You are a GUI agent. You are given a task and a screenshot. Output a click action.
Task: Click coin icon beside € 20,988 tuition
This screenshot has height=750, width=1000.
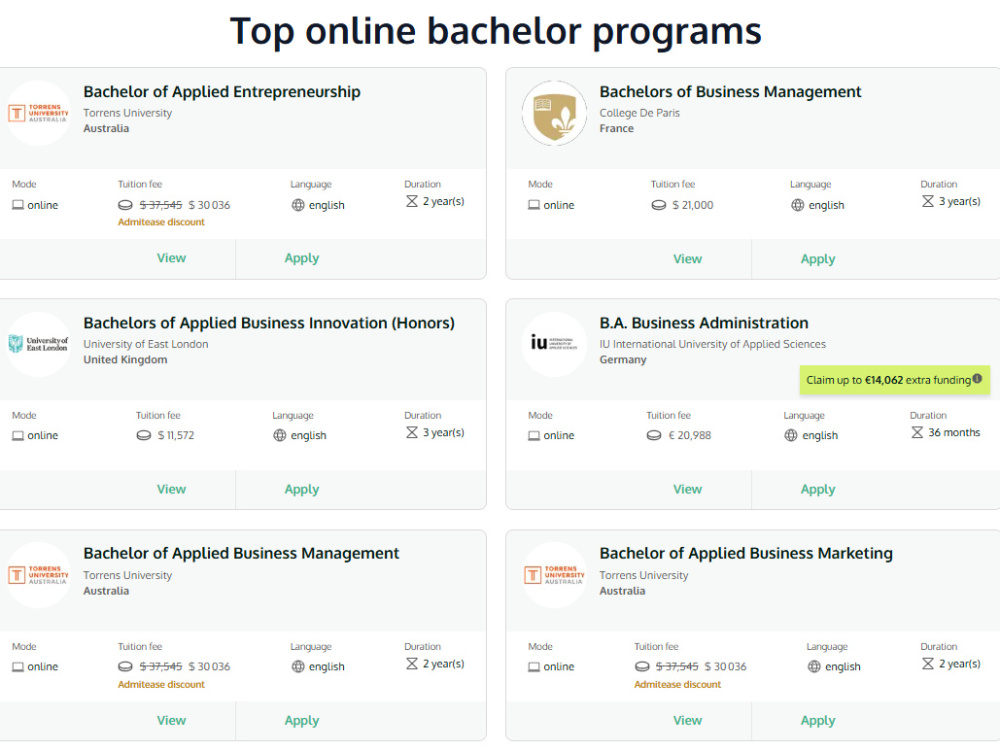[x=654, y=436]
